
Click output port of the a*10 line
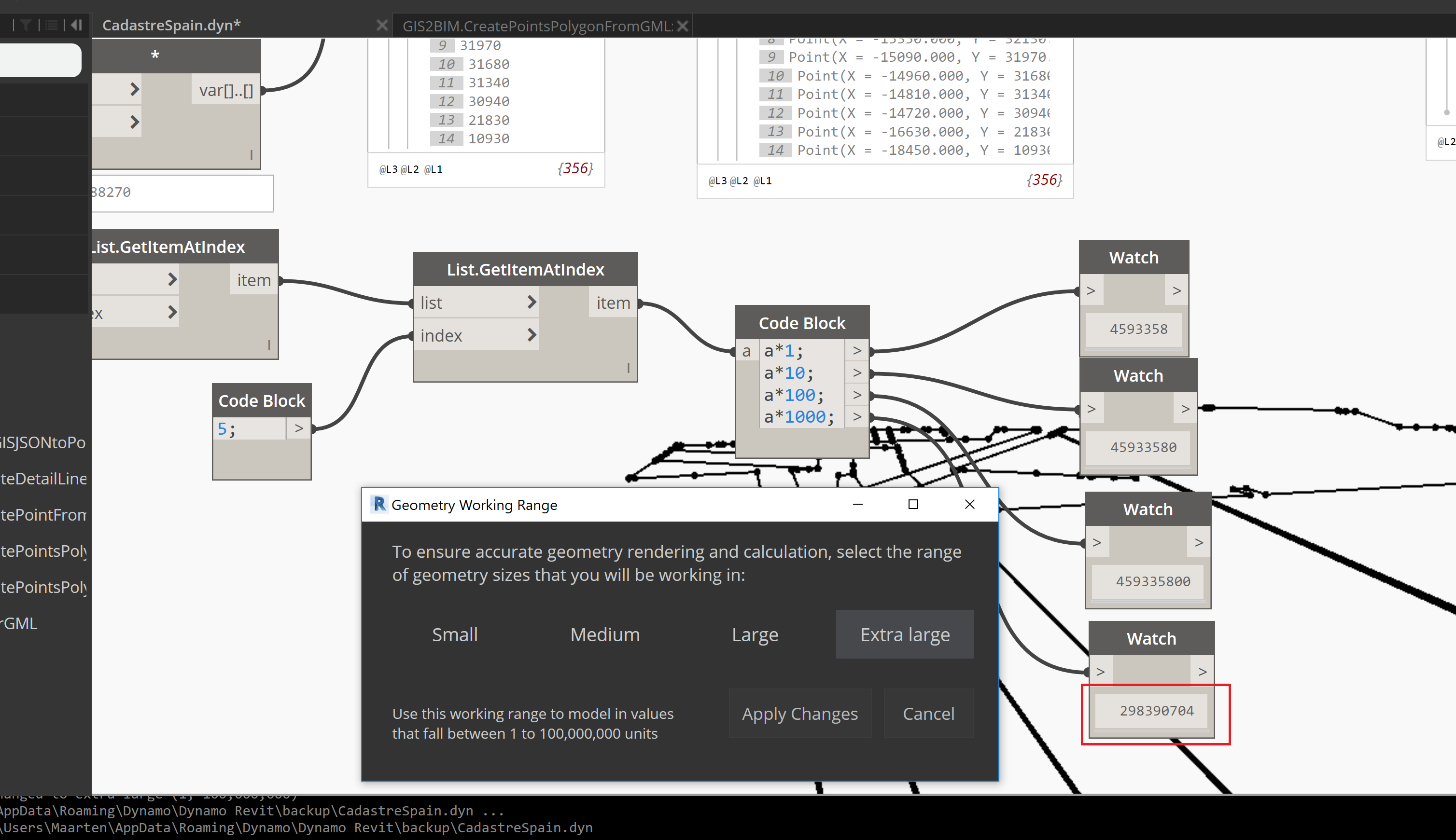857,372
